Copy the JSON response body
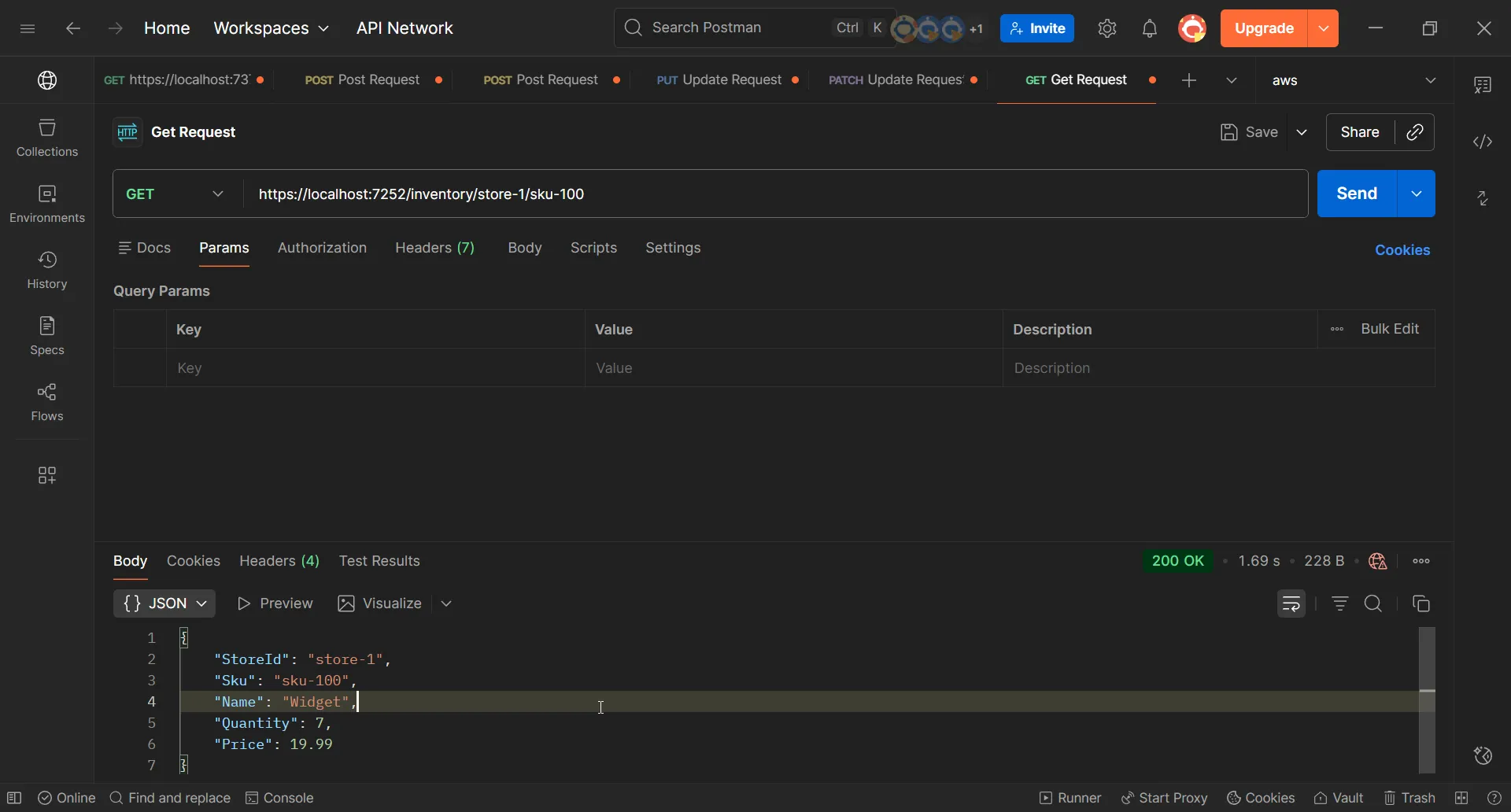Image resolution: width=1511 pixels, height=812 pixels. tap(1422, 603)
